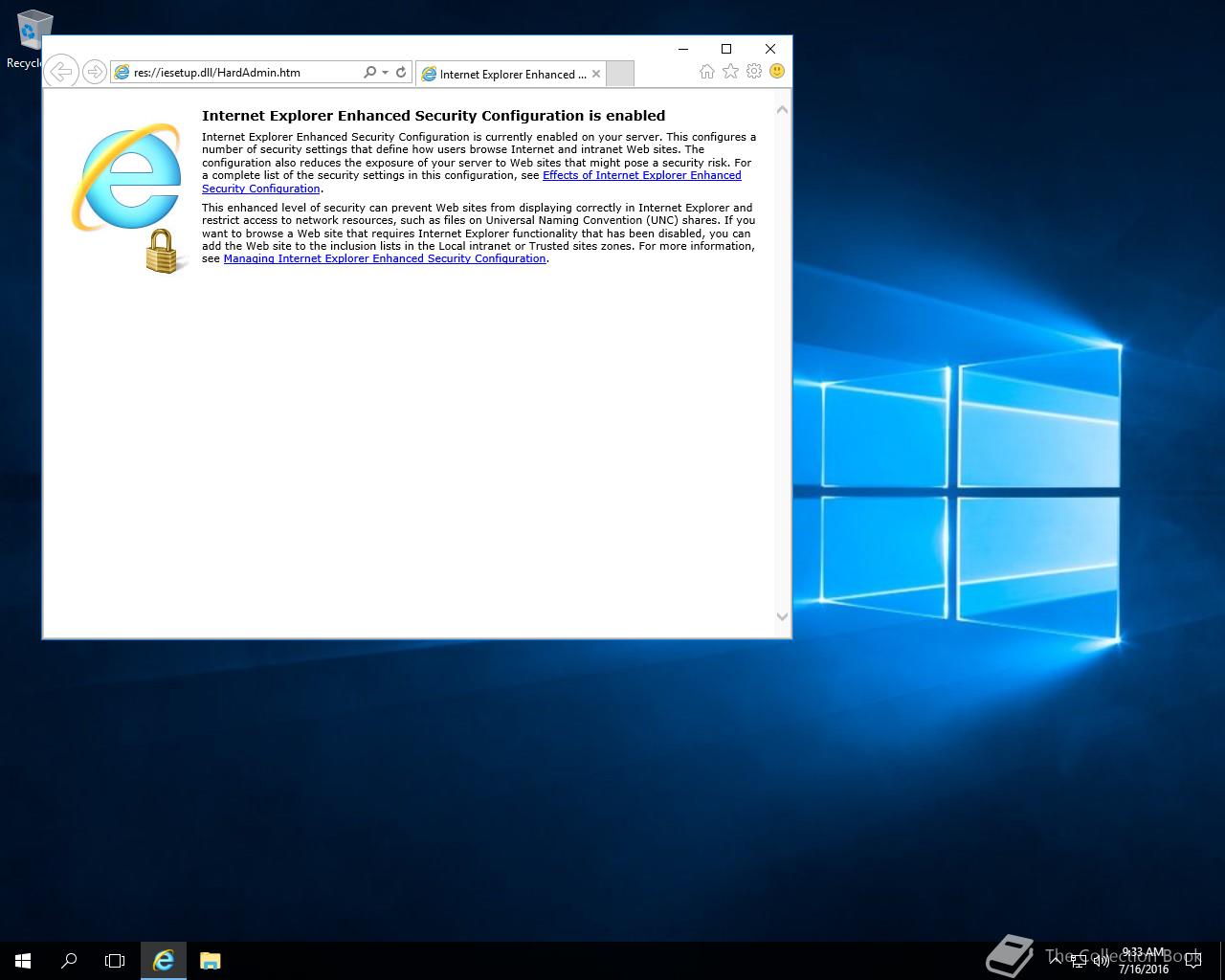Click the scrollbar down arrow
Image resolution: width=1225 pixels, height=980 pixels.
tap(782, 617)
